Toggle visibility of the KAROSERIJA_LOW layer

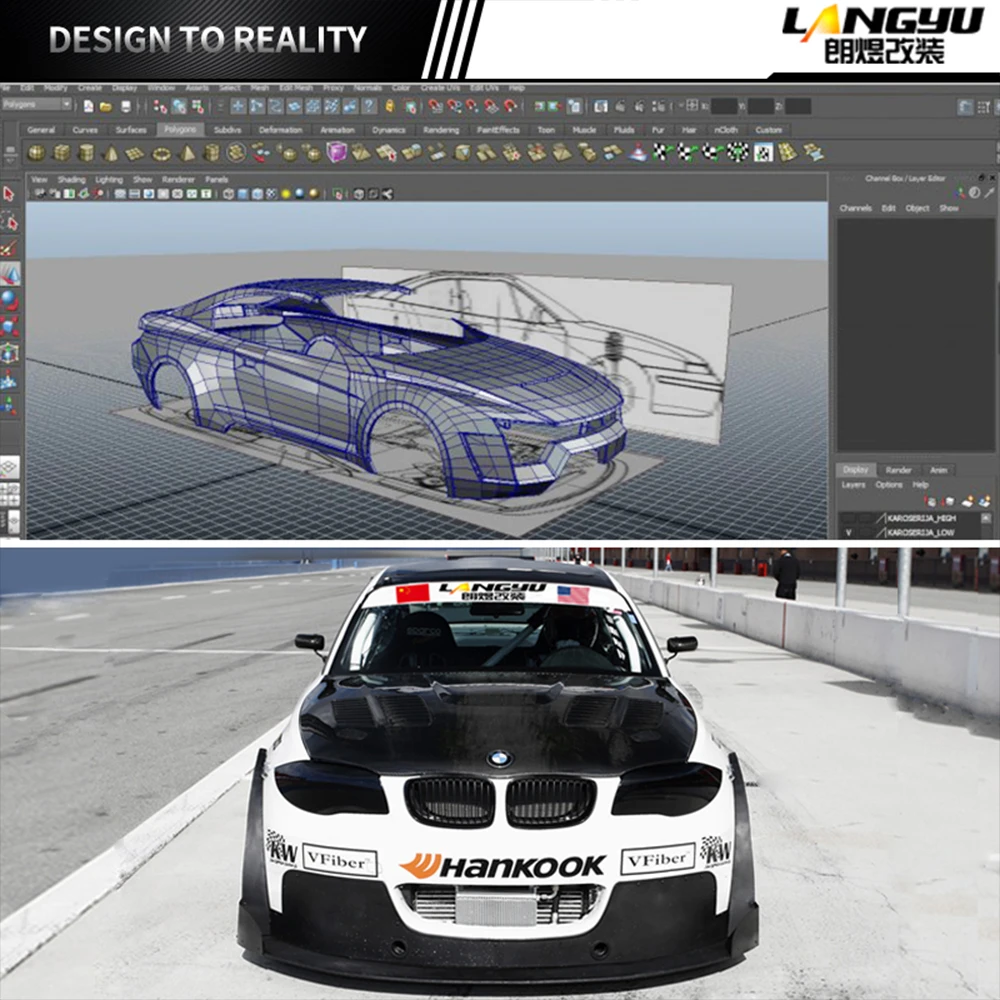point(848,531)
